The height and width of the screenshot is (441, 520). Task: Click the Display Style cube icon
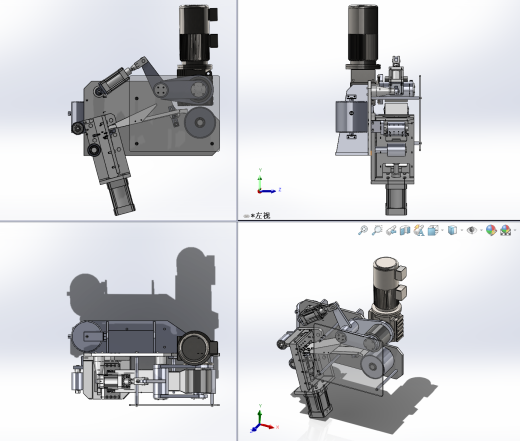click(452, 230)
